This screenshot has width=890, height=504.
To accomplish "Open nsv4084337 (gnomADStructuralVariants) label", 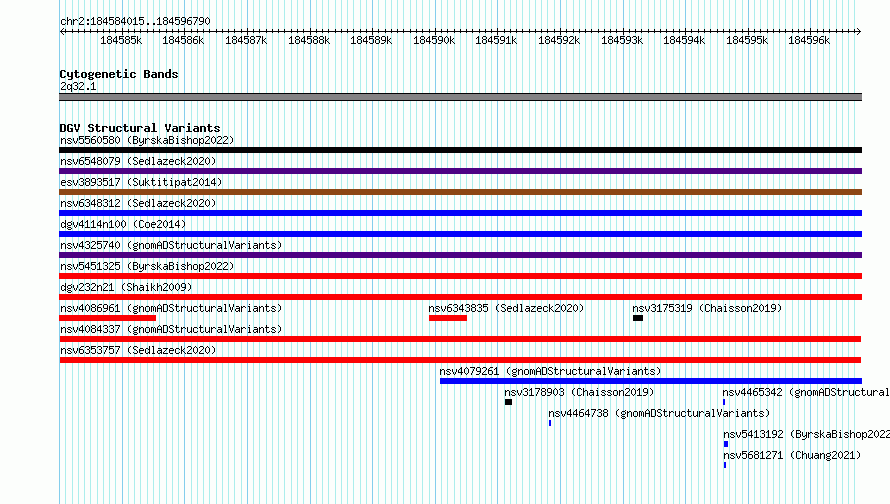I will pyautogui.click(x=171, y=329).
